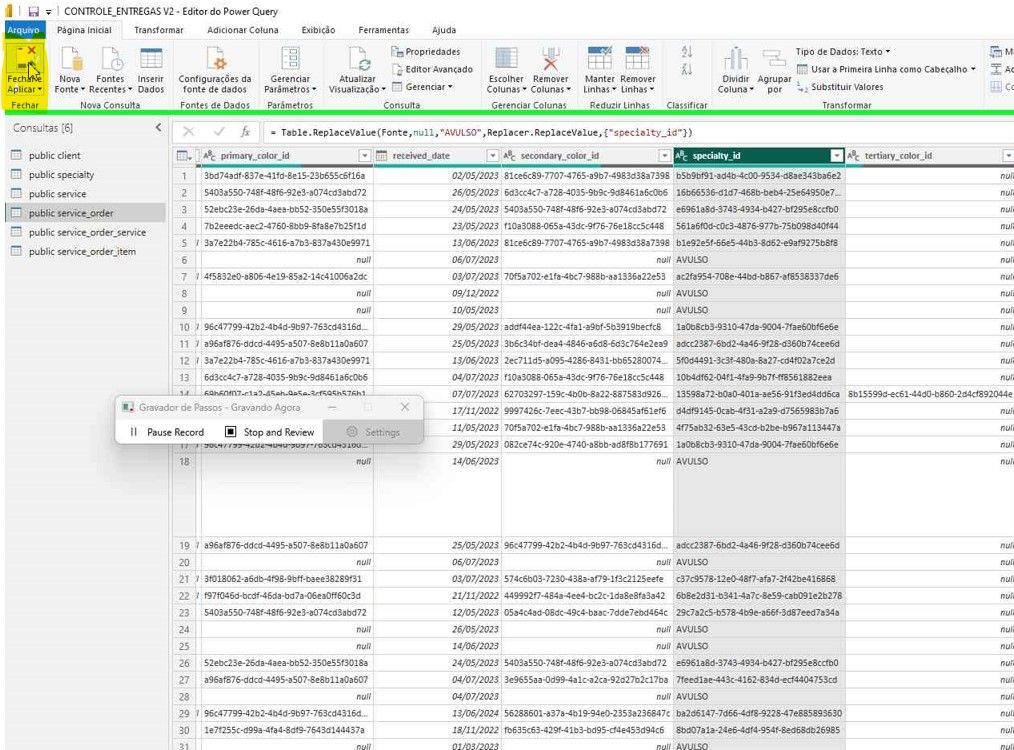Switch to Exibição tab
This screenshot has width=1014, height=750.
pos(318,30)
